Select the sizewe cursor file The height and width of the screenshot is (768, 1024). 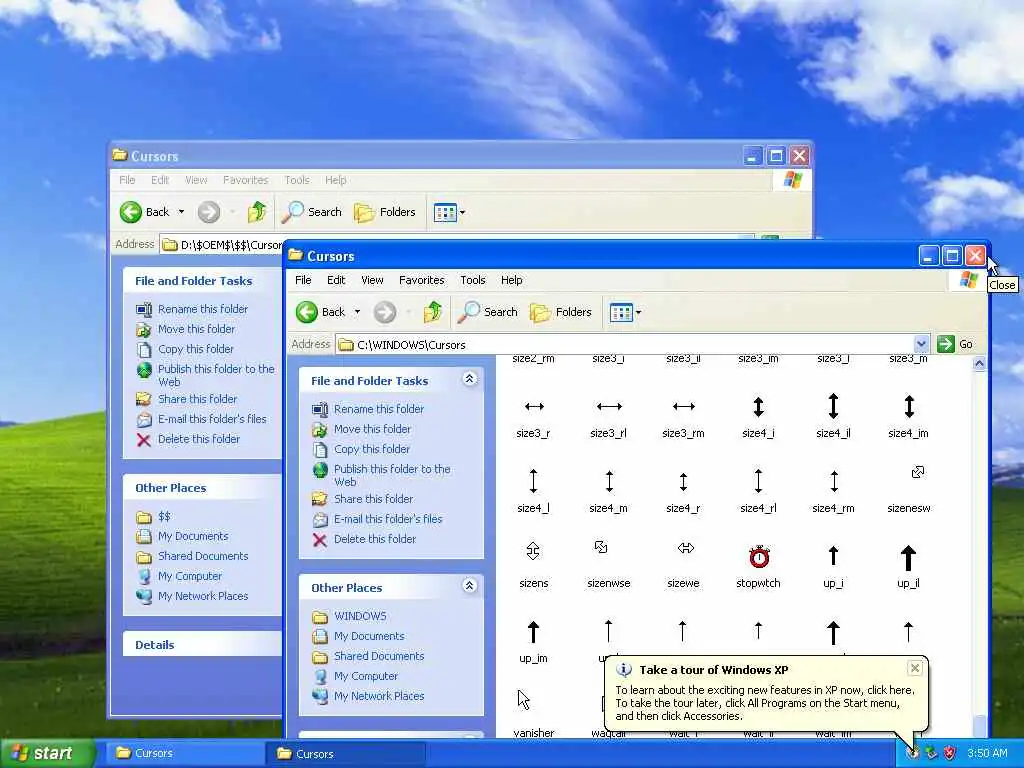pos(683,566)
